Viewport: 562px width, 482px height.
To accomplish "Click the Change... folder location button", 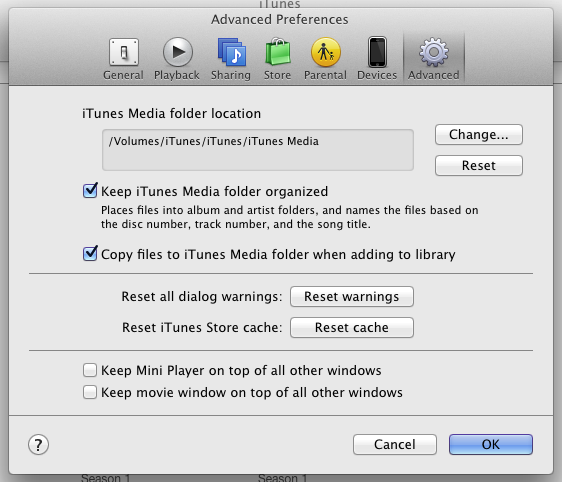I will click(479, 135).
